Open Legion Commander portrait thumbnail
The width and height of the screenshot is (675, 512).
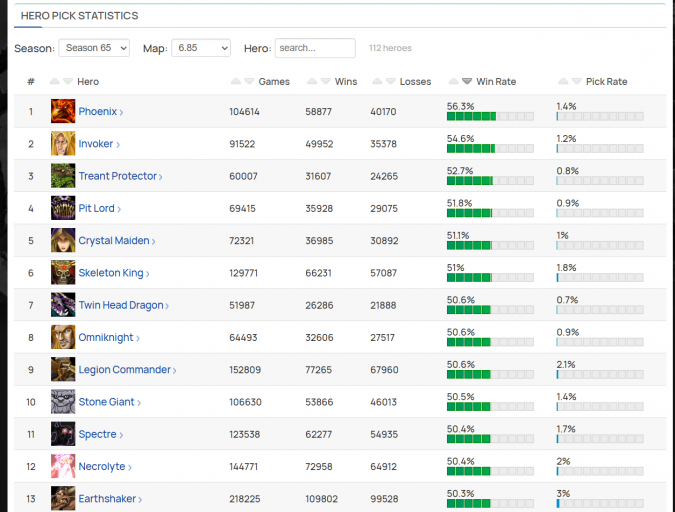click(63, 369)
